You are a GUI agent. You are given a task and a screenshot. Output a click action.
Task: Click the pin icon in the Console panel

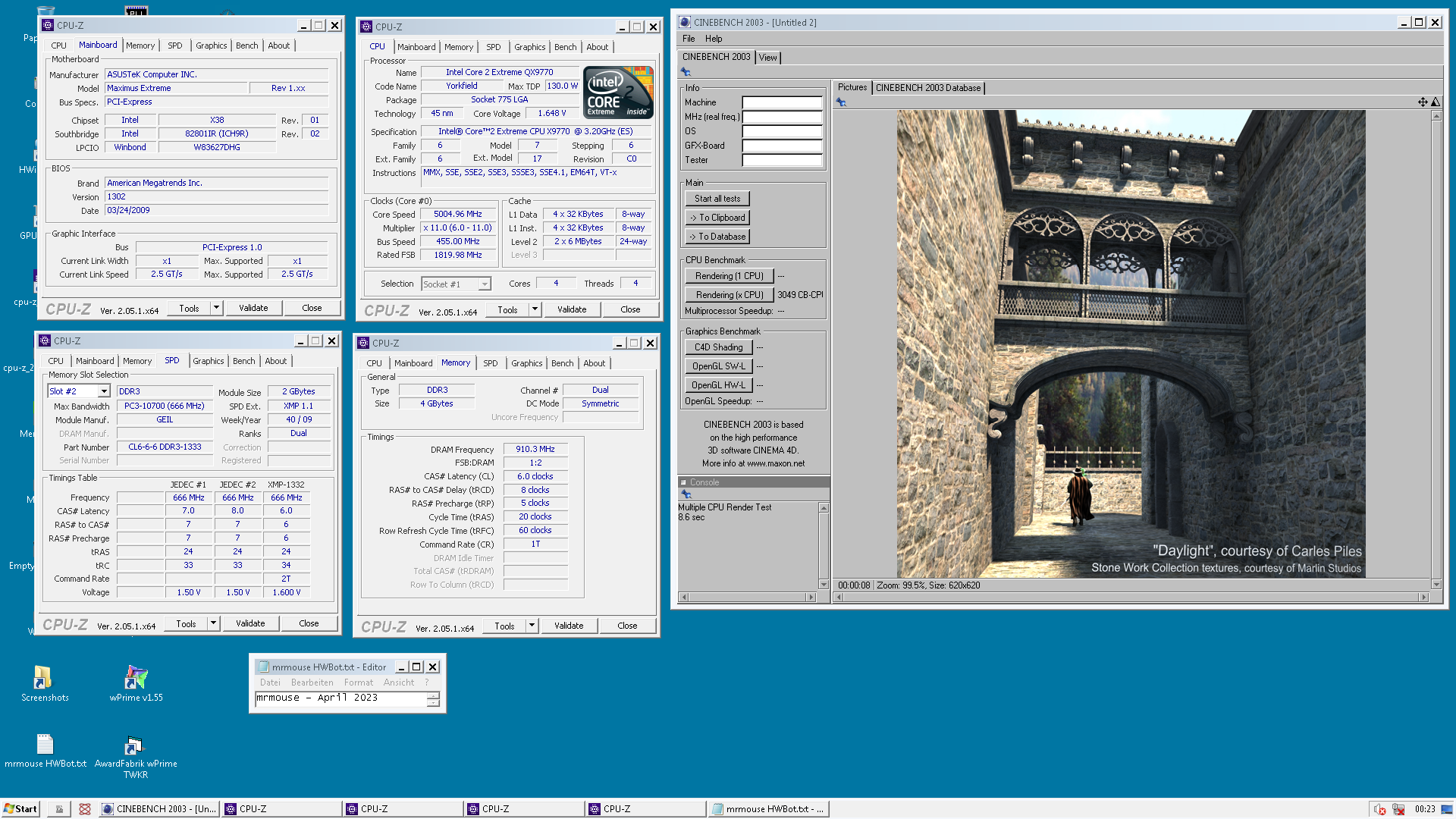tap(686, 494)
